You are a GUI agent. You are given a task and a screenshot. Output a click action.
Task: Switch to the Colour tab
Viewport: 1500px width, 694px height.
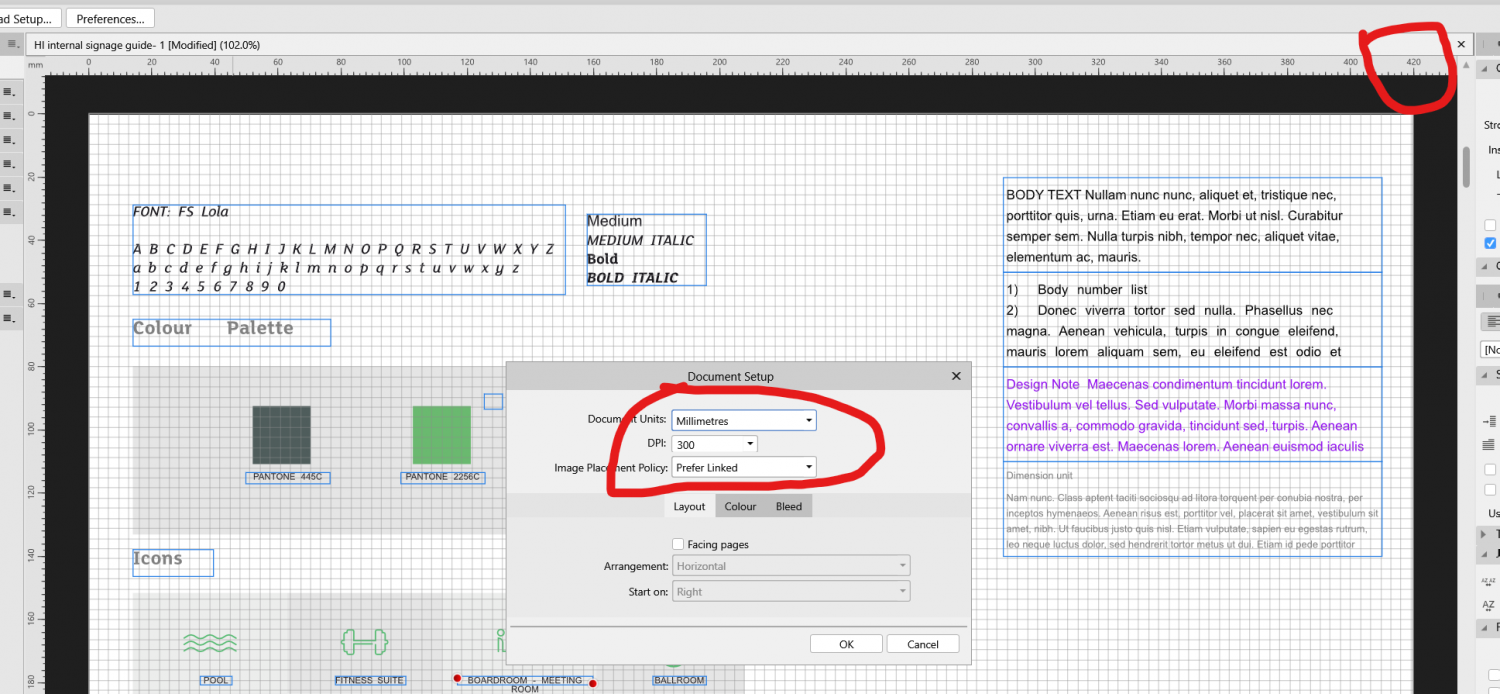click(740, 507)
